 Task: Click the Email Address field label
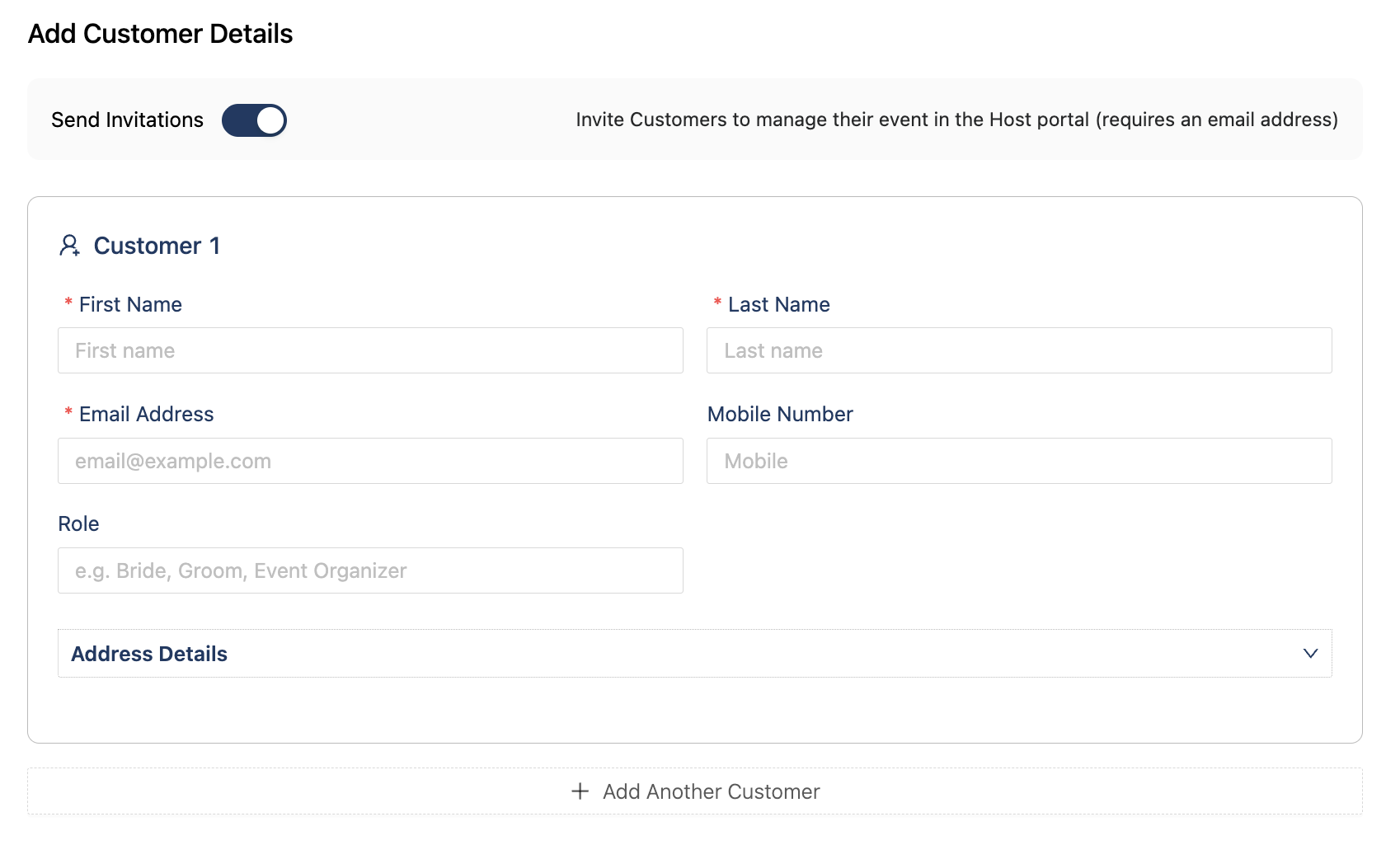146,414
